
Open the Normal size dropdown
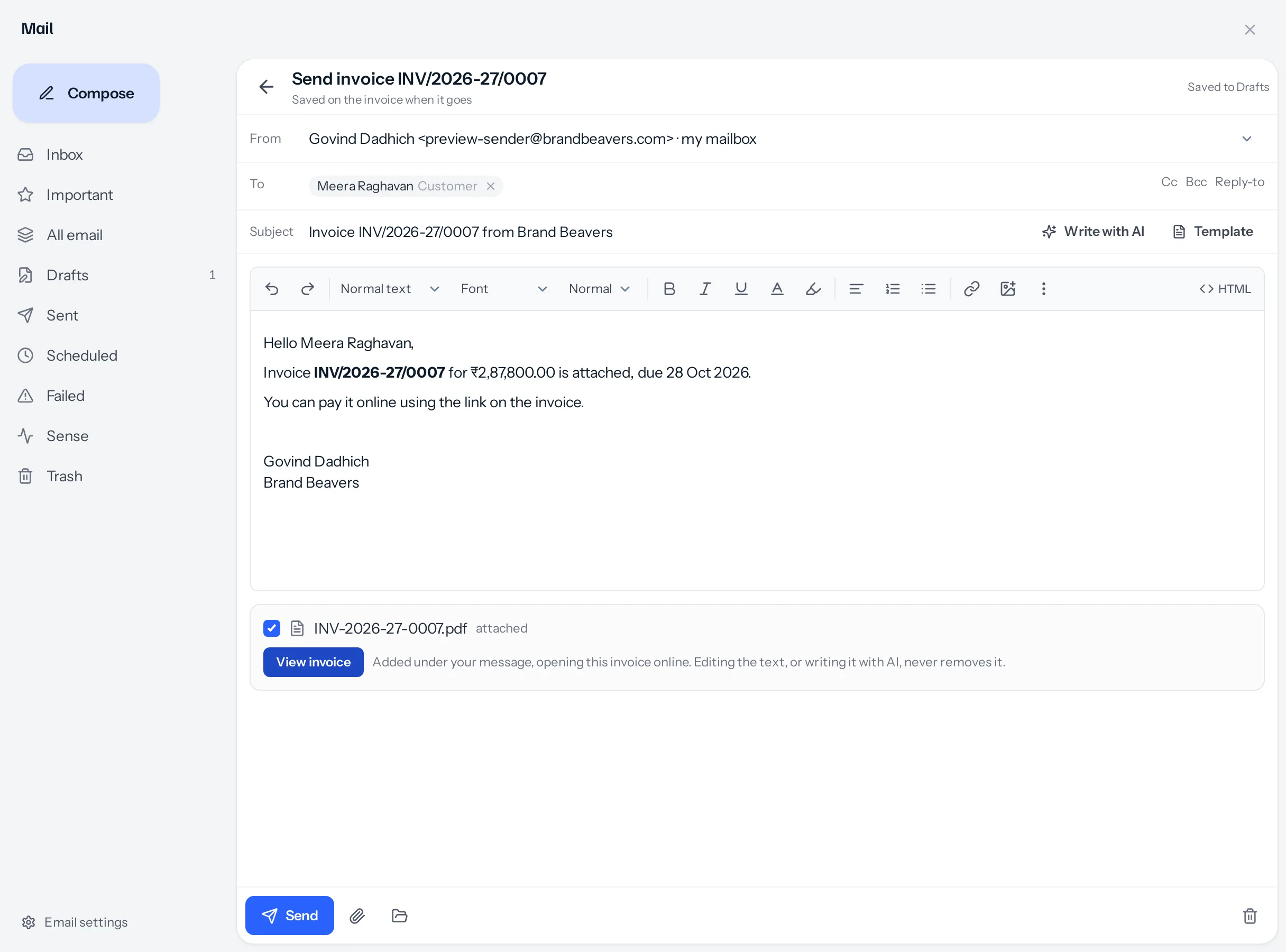tap(599, 289)
